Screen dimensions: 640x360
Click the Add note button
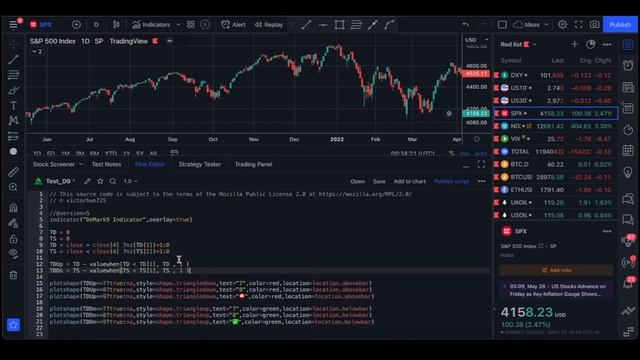point(556,270)
